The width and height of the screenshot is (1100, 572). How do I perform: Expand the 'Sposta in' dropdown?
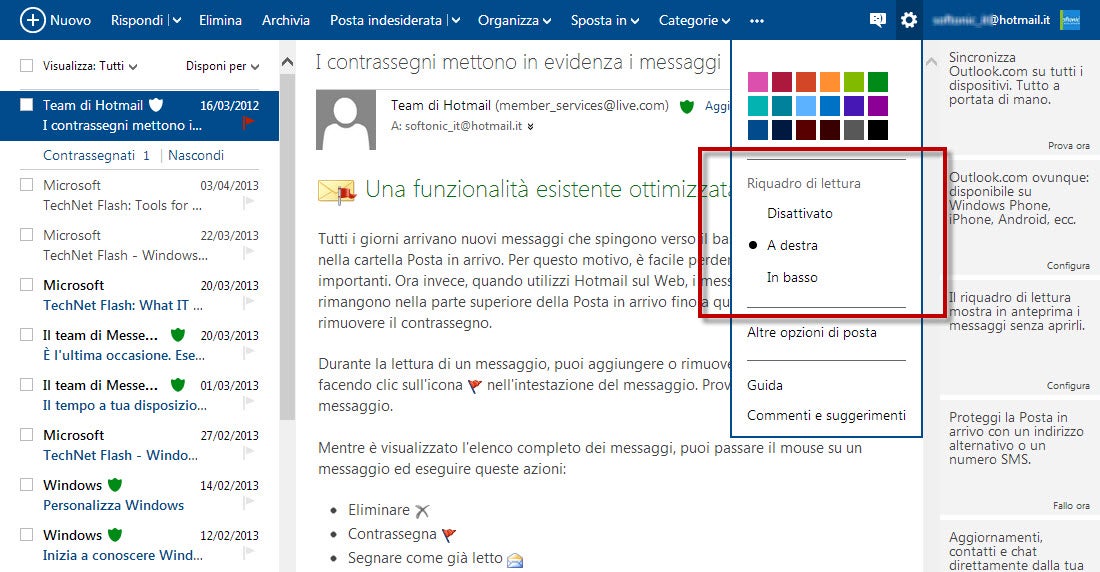pyautogui.click(x=605, y=21)
